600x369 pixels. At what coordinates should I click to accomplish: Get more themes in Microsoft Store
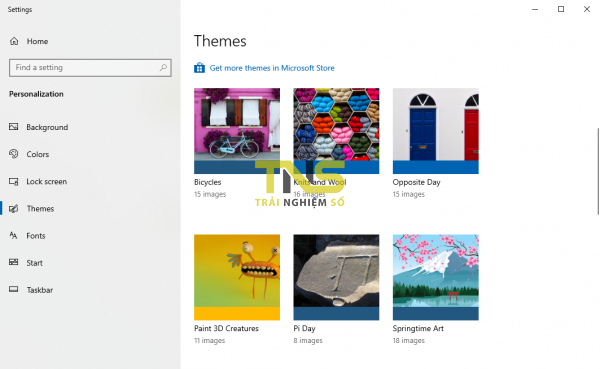pyautogui.click(x=272, y=68)
